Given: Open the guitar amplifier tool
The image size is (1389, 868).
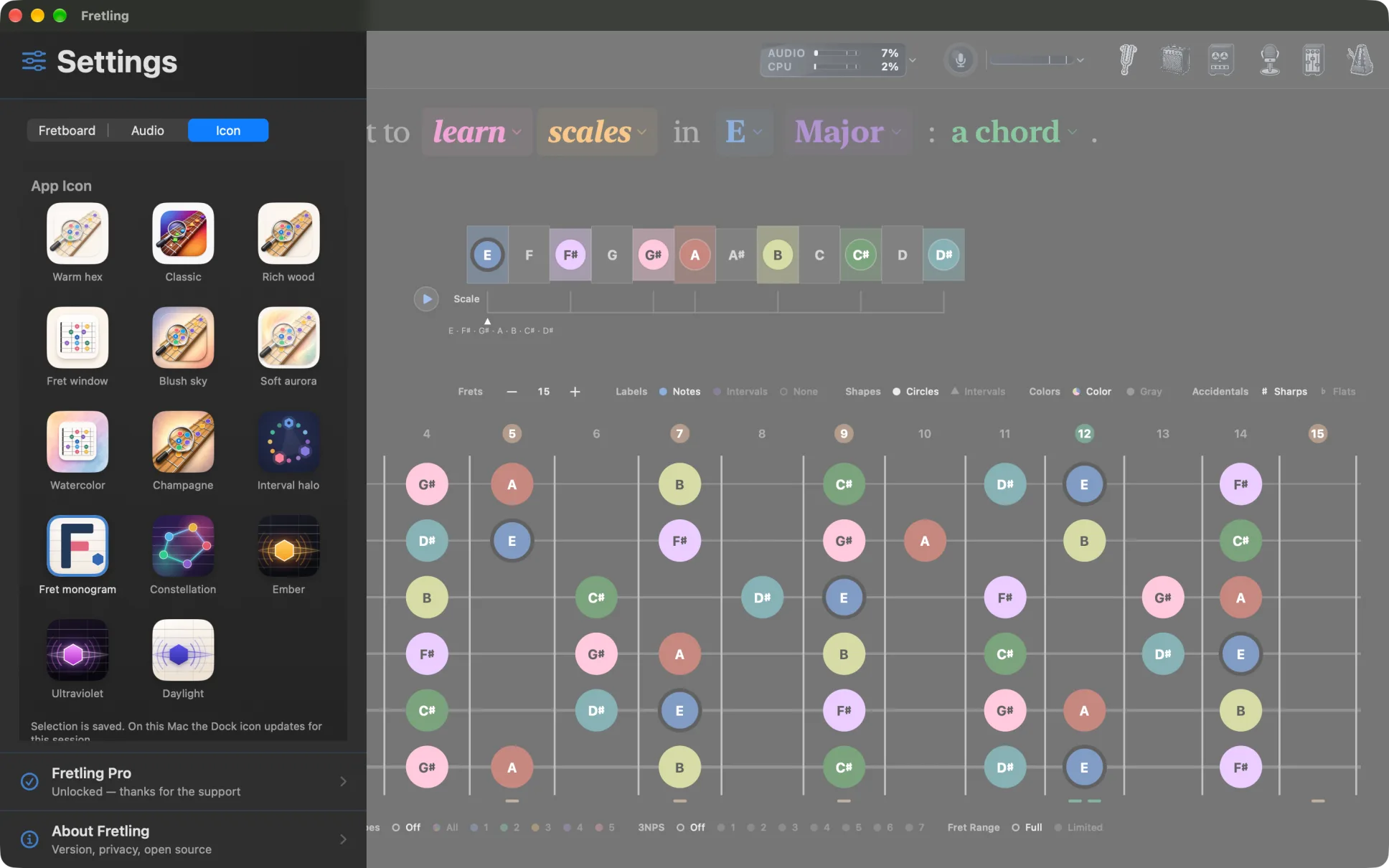Looking at the screenshot, I should click(1174, 60).
